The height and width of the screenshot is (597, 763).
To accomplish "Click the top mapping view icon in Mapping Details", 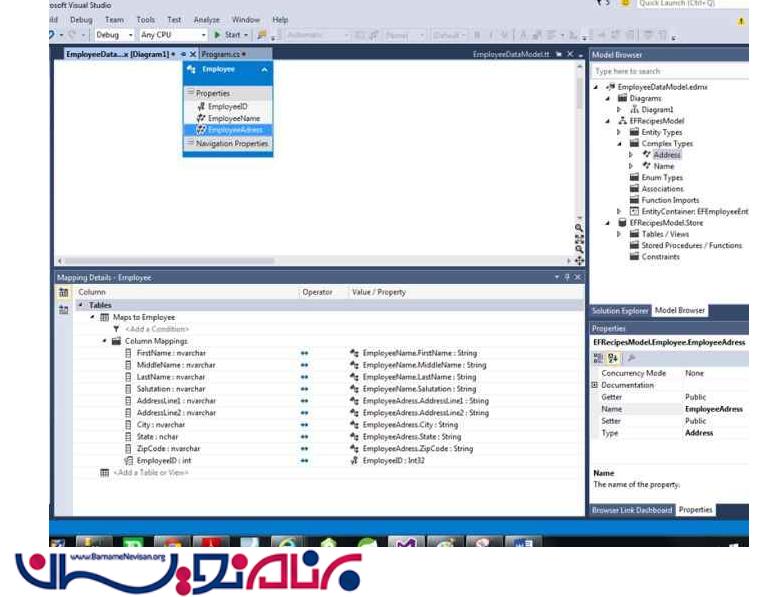I will 63,292.
